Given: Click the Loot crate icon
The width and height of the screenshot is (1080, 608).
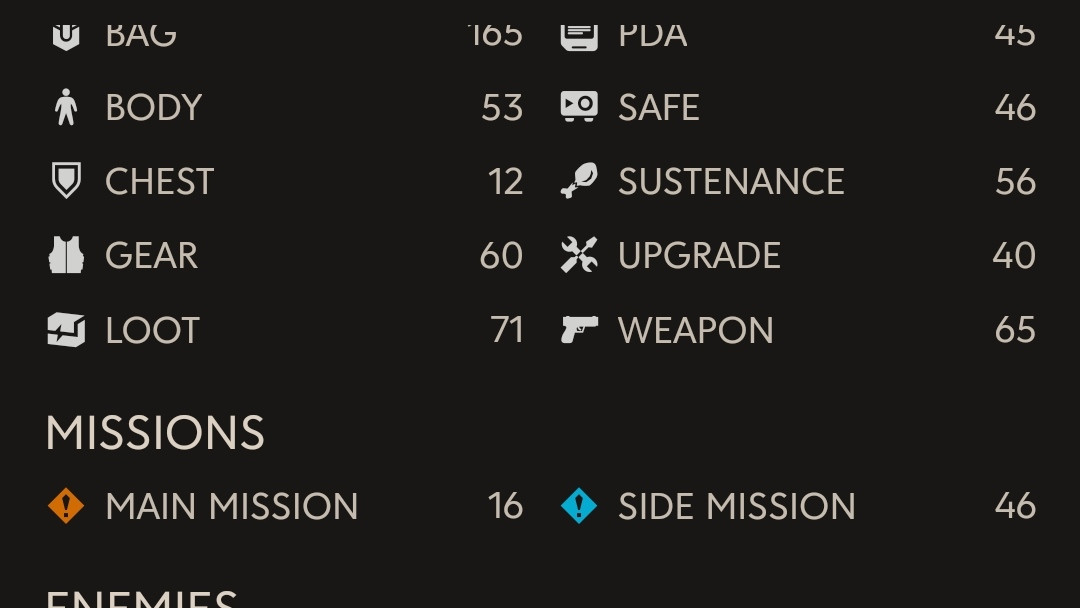Looking at the screenshot, I should [x=66, y=330].
